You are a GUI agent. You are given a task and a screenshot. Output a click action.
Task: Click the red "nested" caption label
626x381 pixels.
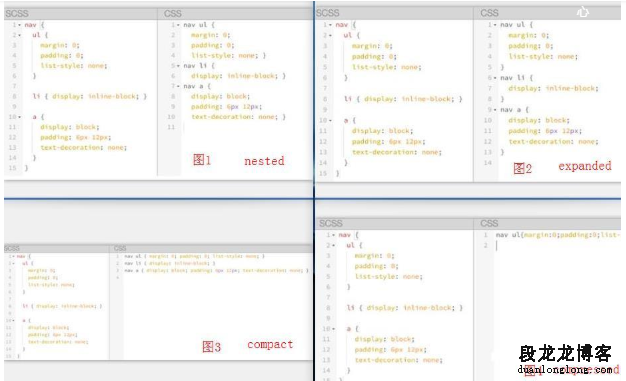point(264,161)
